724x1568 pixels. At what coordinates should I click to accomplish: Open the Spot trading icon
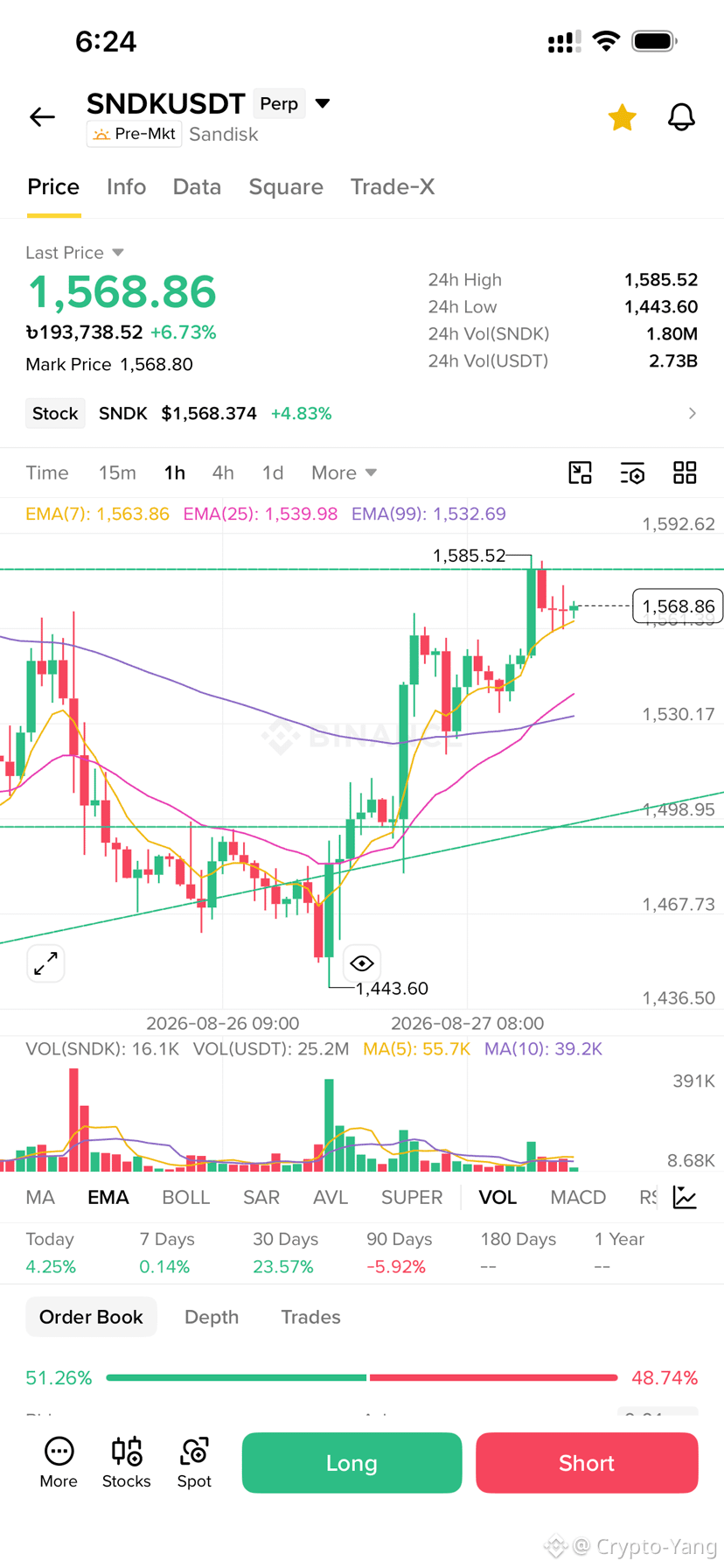[194, 1462]
